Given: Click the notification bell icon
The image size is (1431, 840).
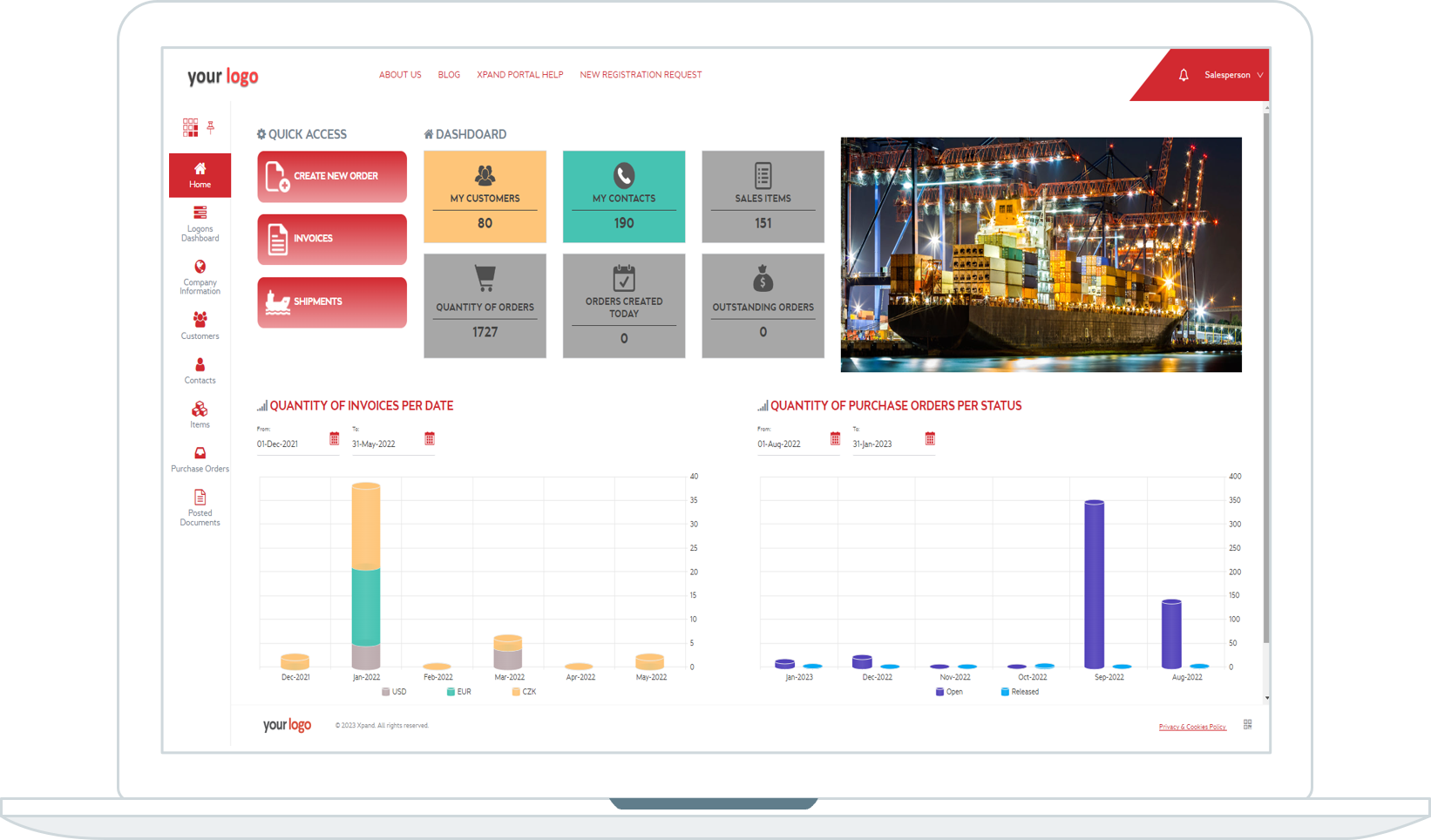Looking at the screenshot, I should [x=1183, y=76].
